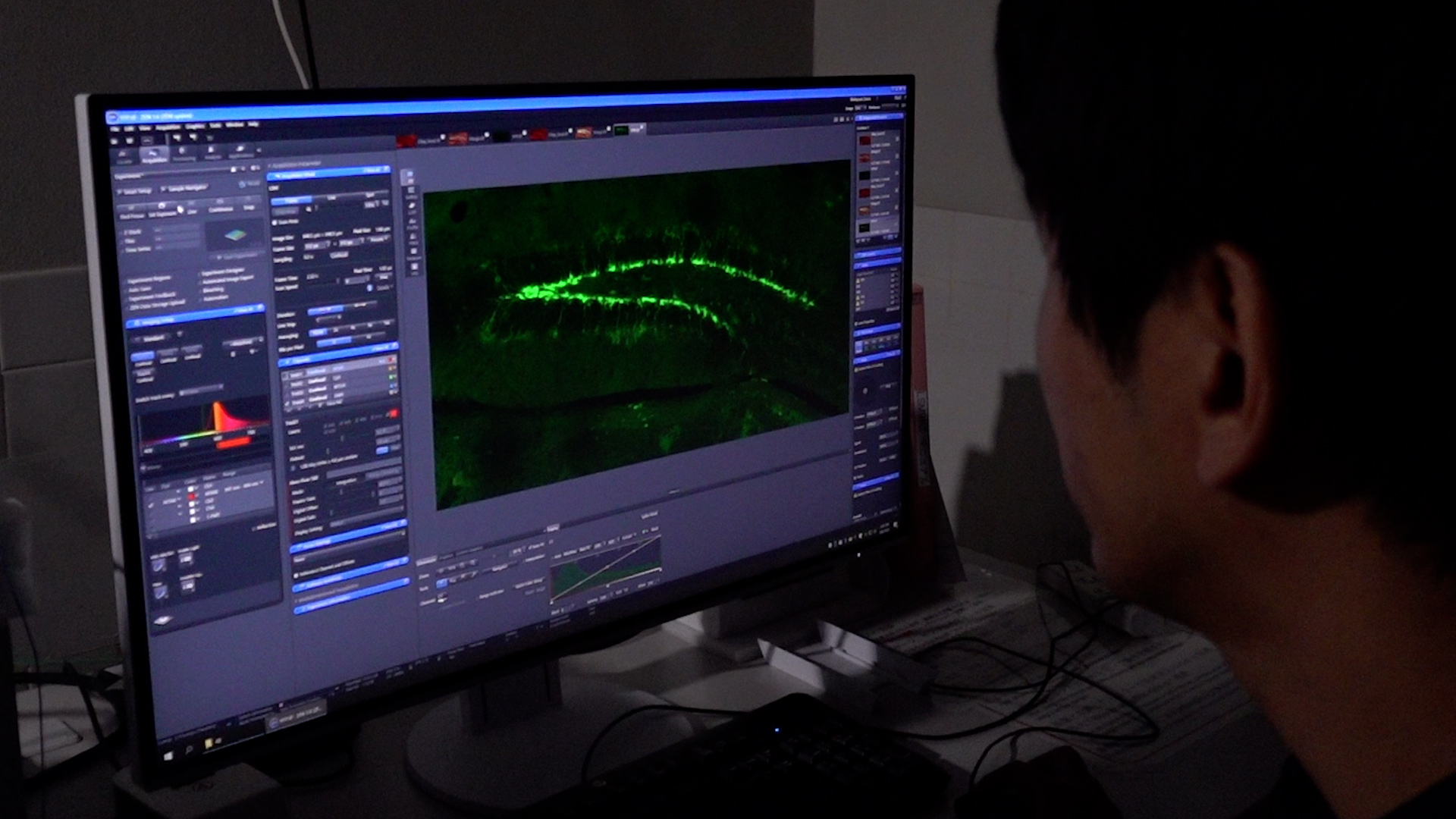Open the Acquisition menu in menu bar
The height and width of the screenshot is (819, 1456).
point(168,127)
